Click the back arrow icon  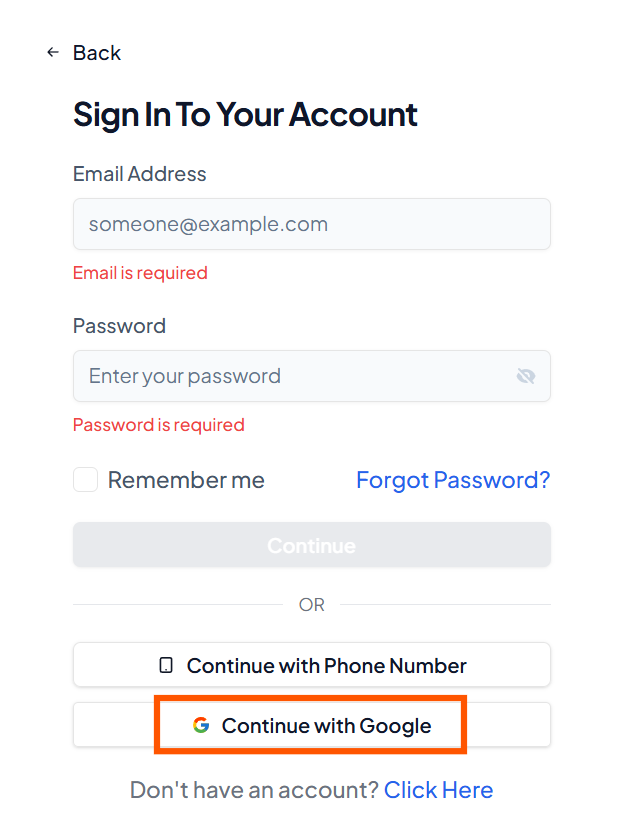point(53,52)
